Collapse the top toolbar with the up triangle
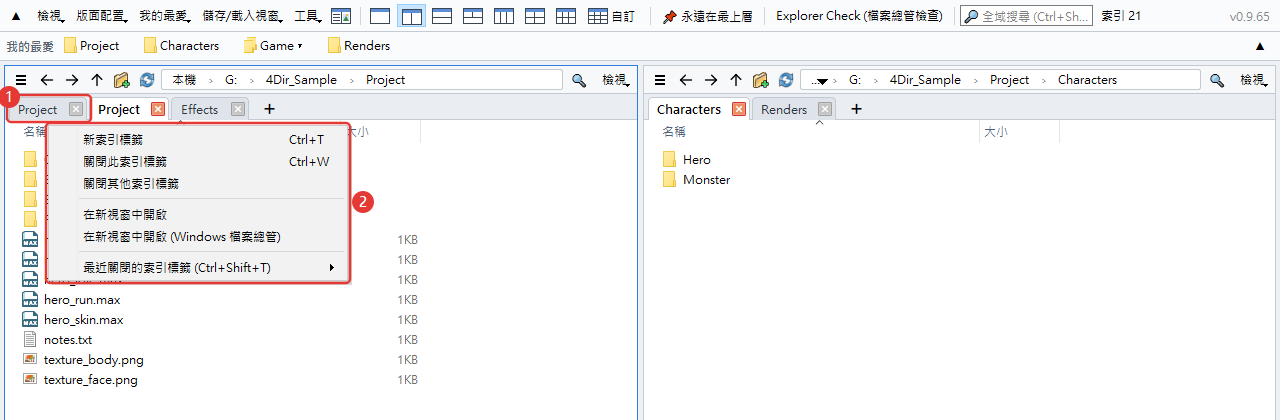The image size is (1280, 420). pos(16,16)
